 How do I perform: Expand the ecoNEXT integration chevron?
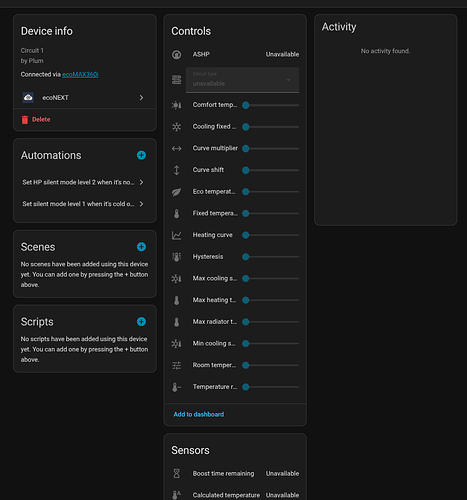click(x=141, y=97)
